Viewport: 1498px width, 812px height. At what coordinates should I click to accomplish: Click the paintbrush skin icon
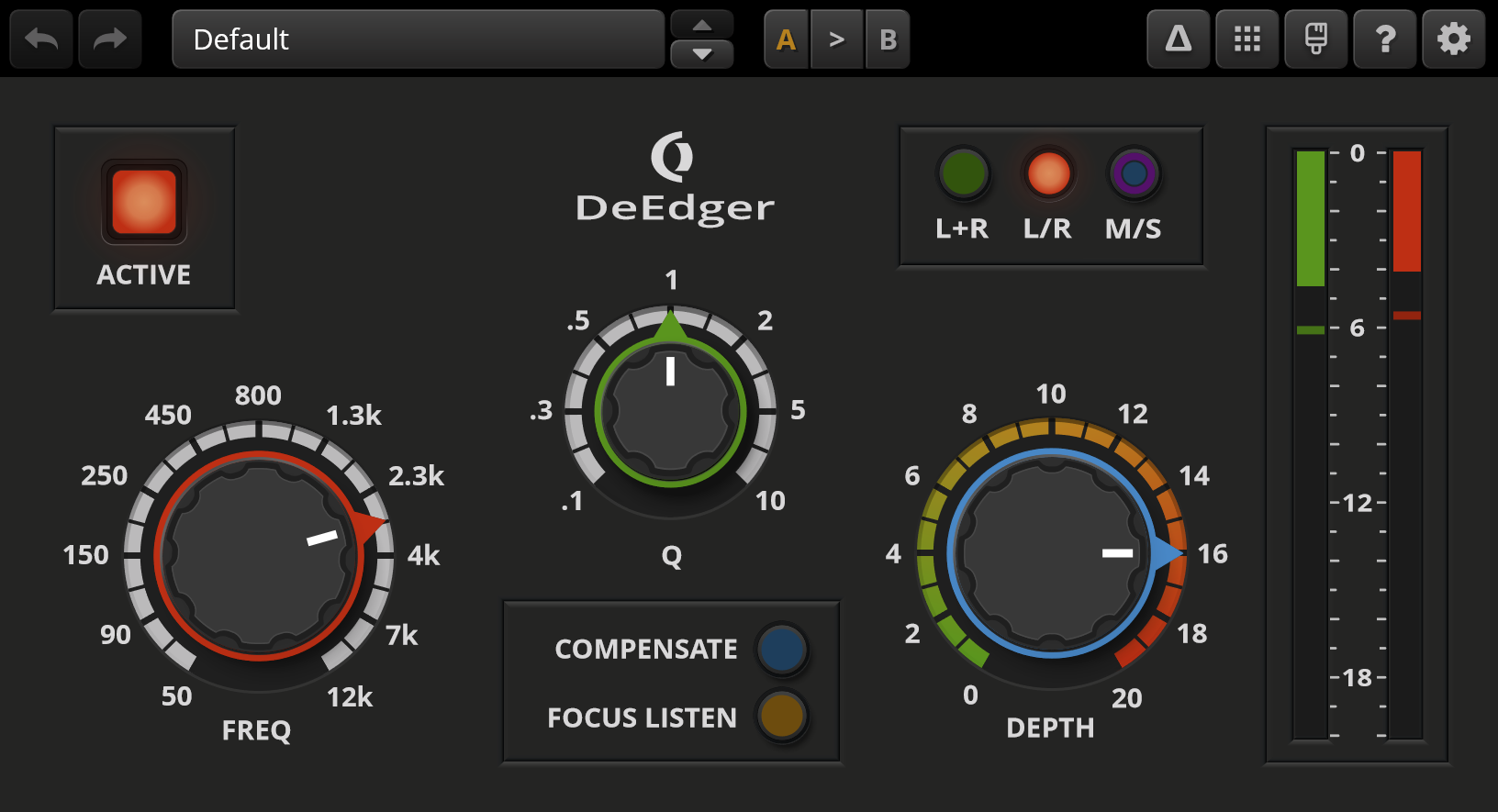[x=1316, y=39]
